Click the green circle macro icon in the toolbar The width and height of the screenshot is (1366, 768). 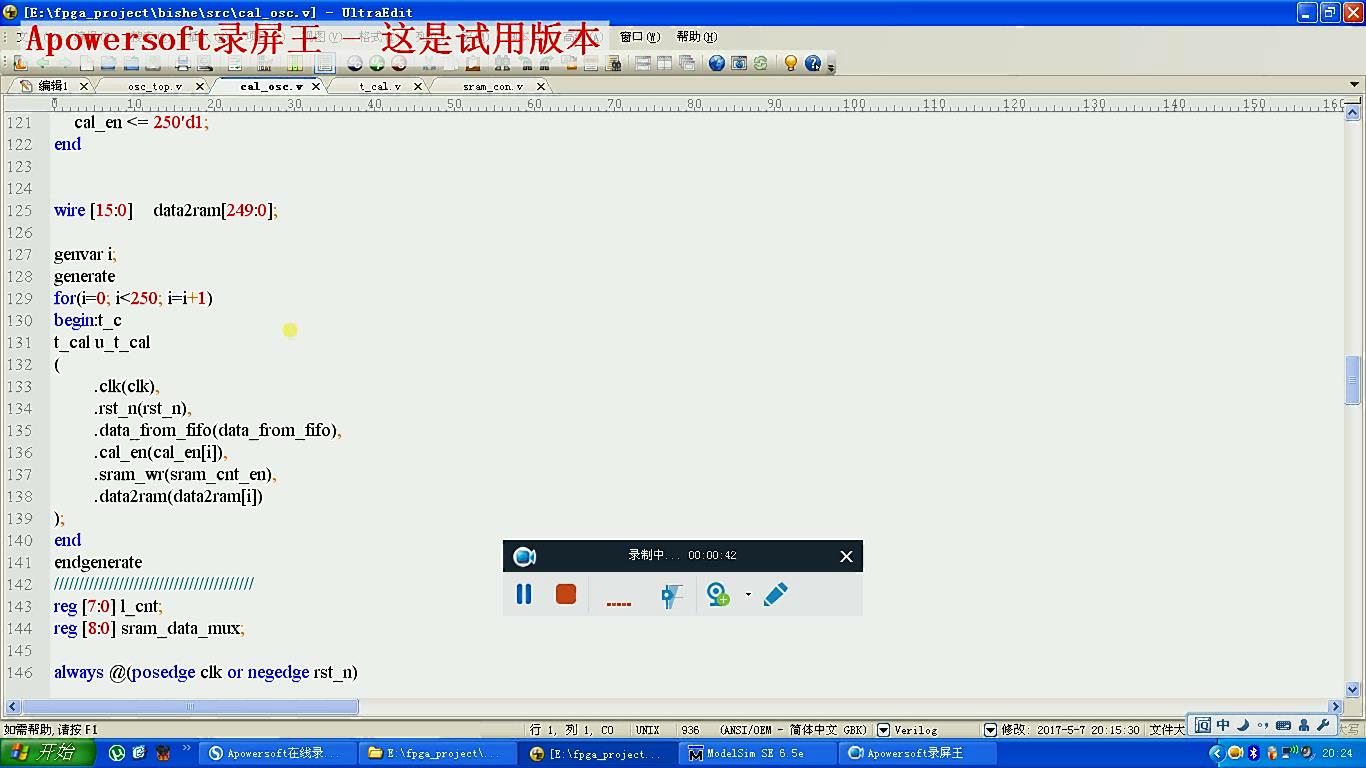[377, 63]
